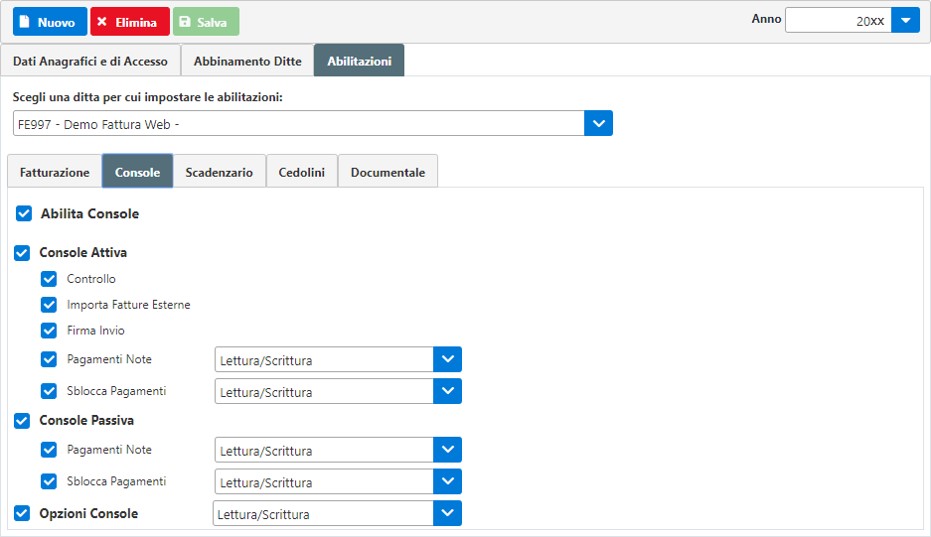Click the red Elimina button
931x537 pixels.
(x=130, y=22)
